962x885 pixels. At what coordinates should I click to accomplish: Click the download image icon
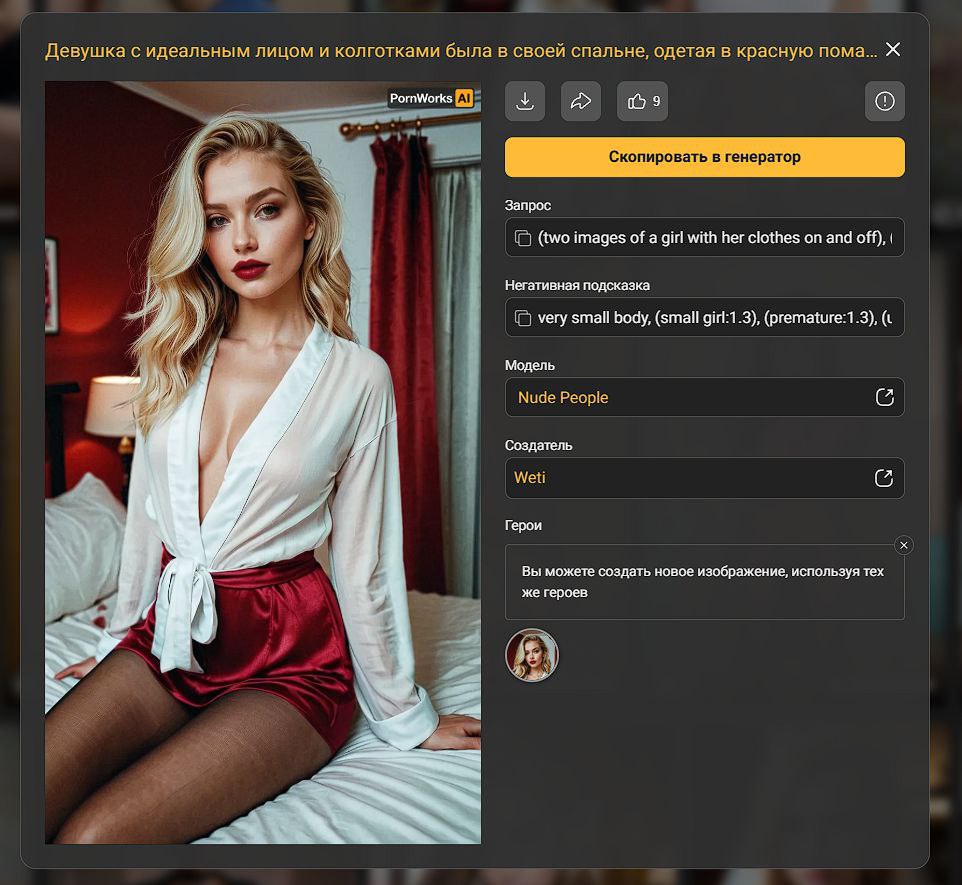pos(525,101)
